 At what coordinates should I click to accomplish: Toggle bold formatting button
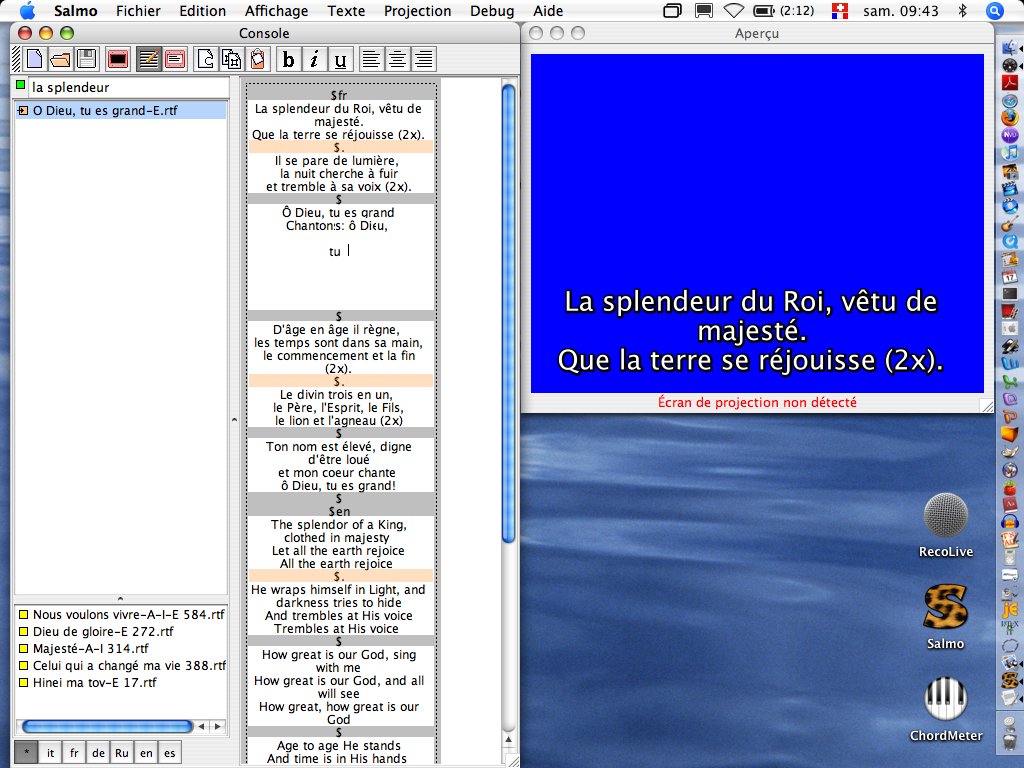288,59
